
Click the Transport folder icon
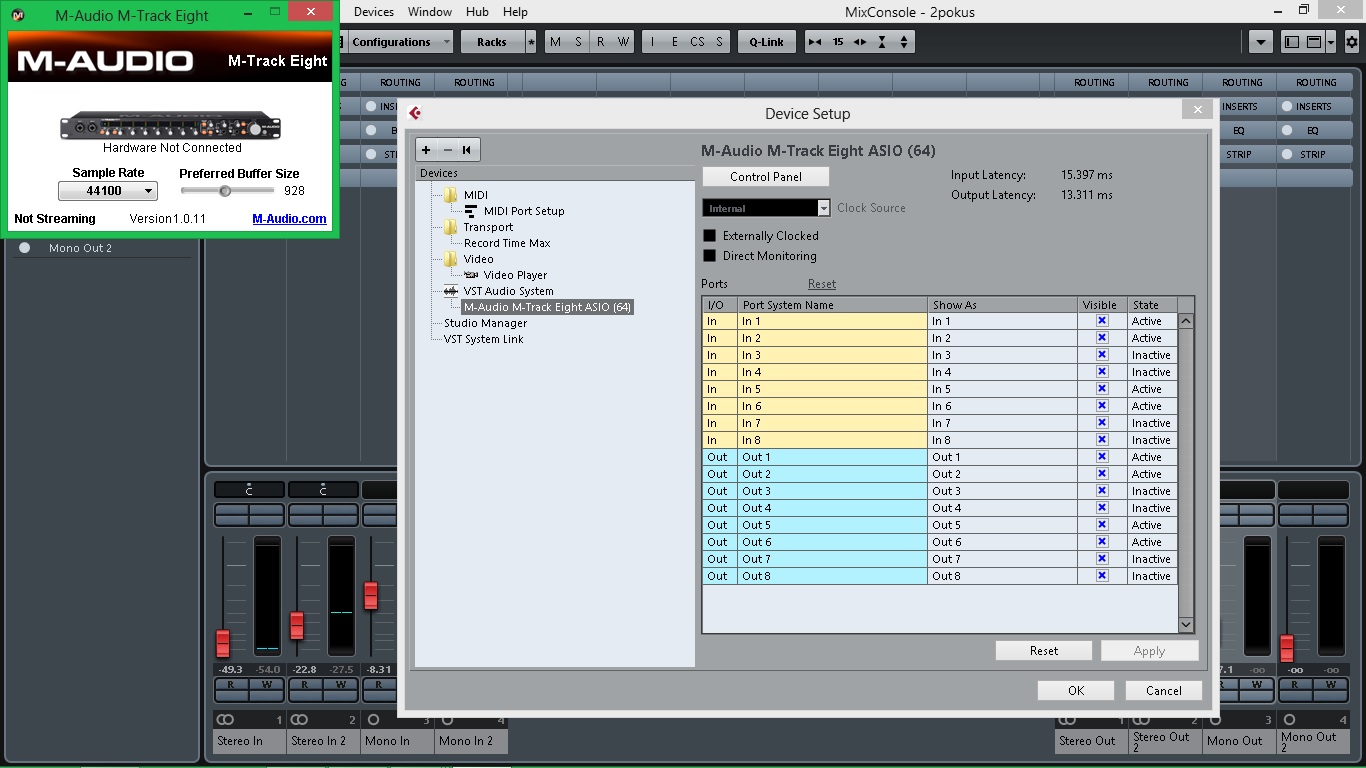450,227
